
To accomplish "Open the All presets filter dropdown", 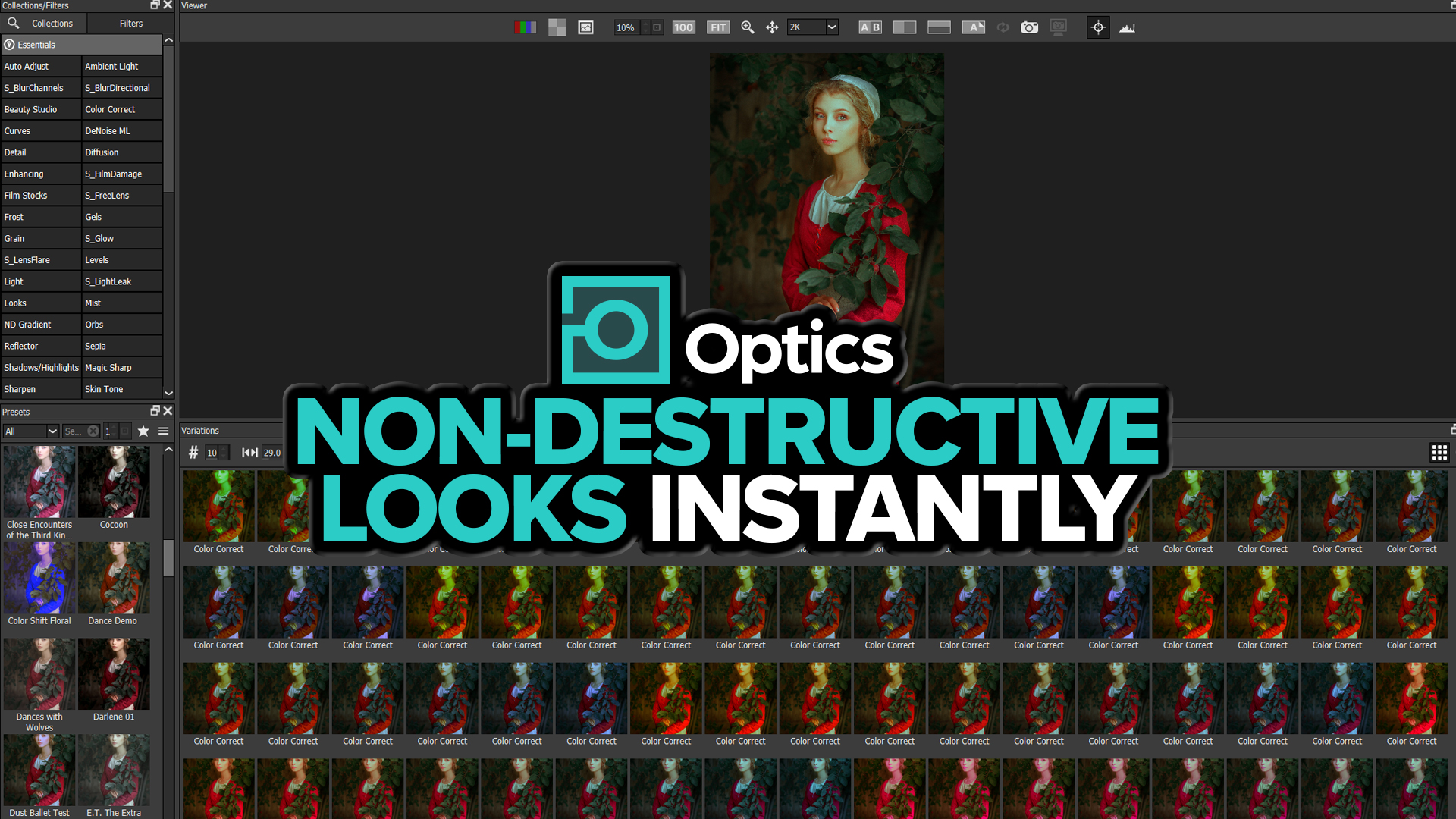I will point(30,431).
